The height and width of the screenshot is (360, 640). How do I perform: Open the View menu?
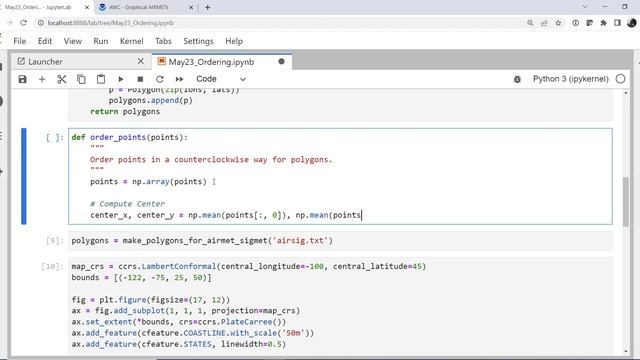point(73,41)
